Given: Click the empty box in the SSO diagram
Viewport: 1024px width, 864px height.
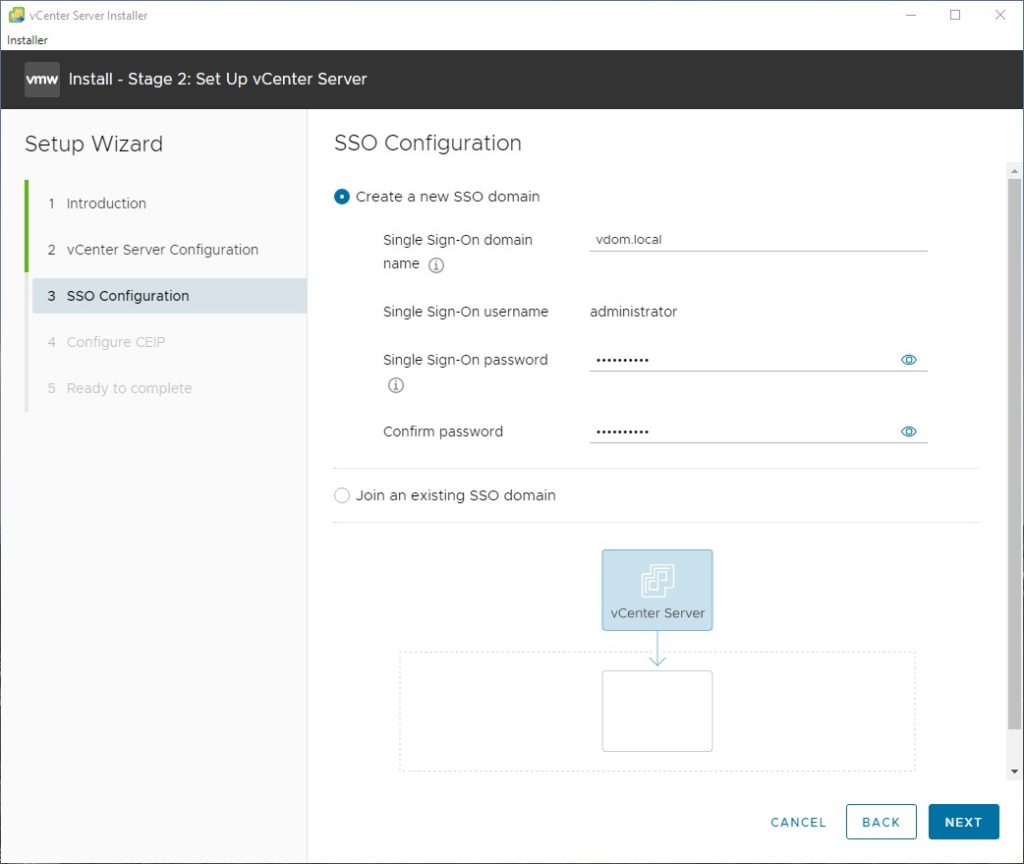Looking at the screenshot, I should click(657, 711).
